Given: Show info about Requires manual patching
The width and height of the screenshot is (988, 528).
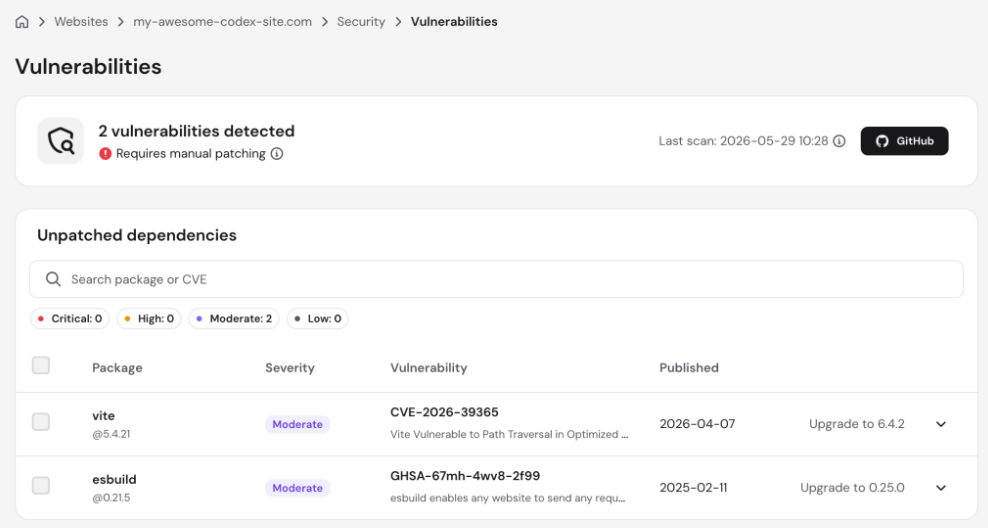Looking at the screenshot, I should coord(277,154).
